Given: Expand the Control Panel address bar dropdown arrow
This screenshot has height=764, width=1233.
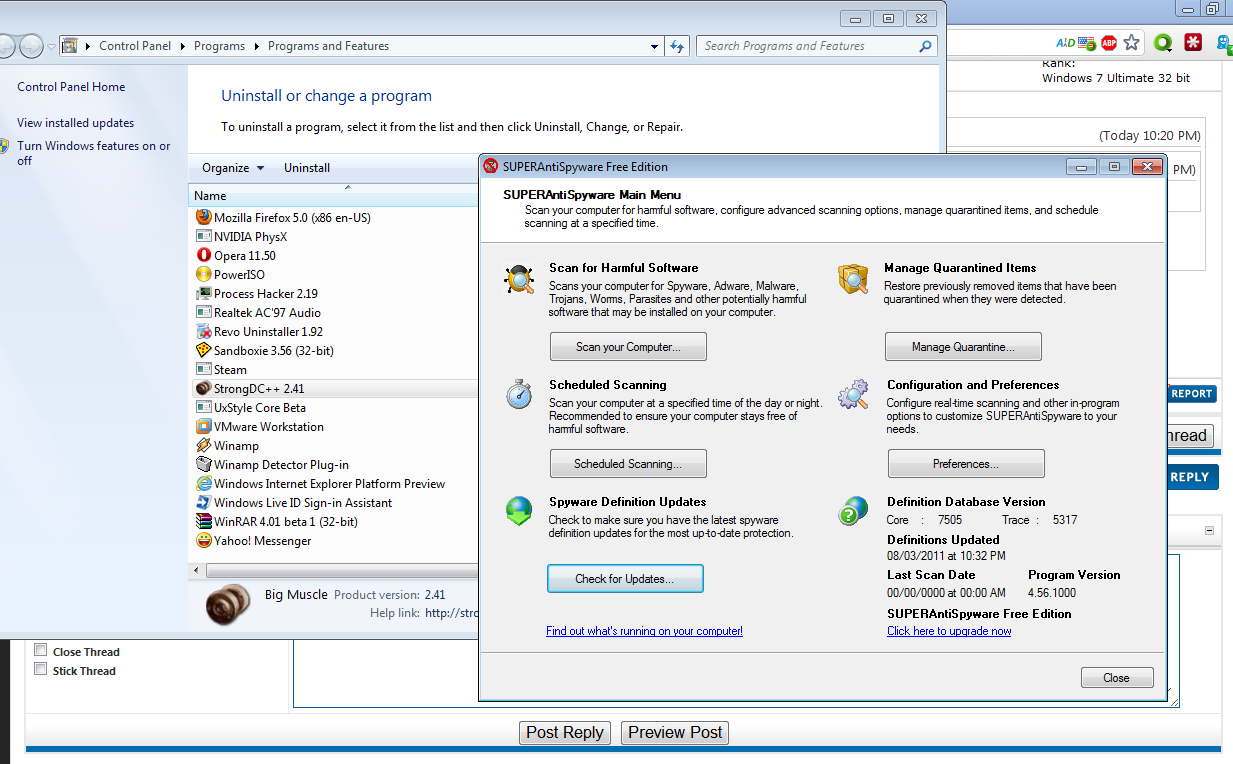Looking at the screenshot, I should click(x=655, y=46).
